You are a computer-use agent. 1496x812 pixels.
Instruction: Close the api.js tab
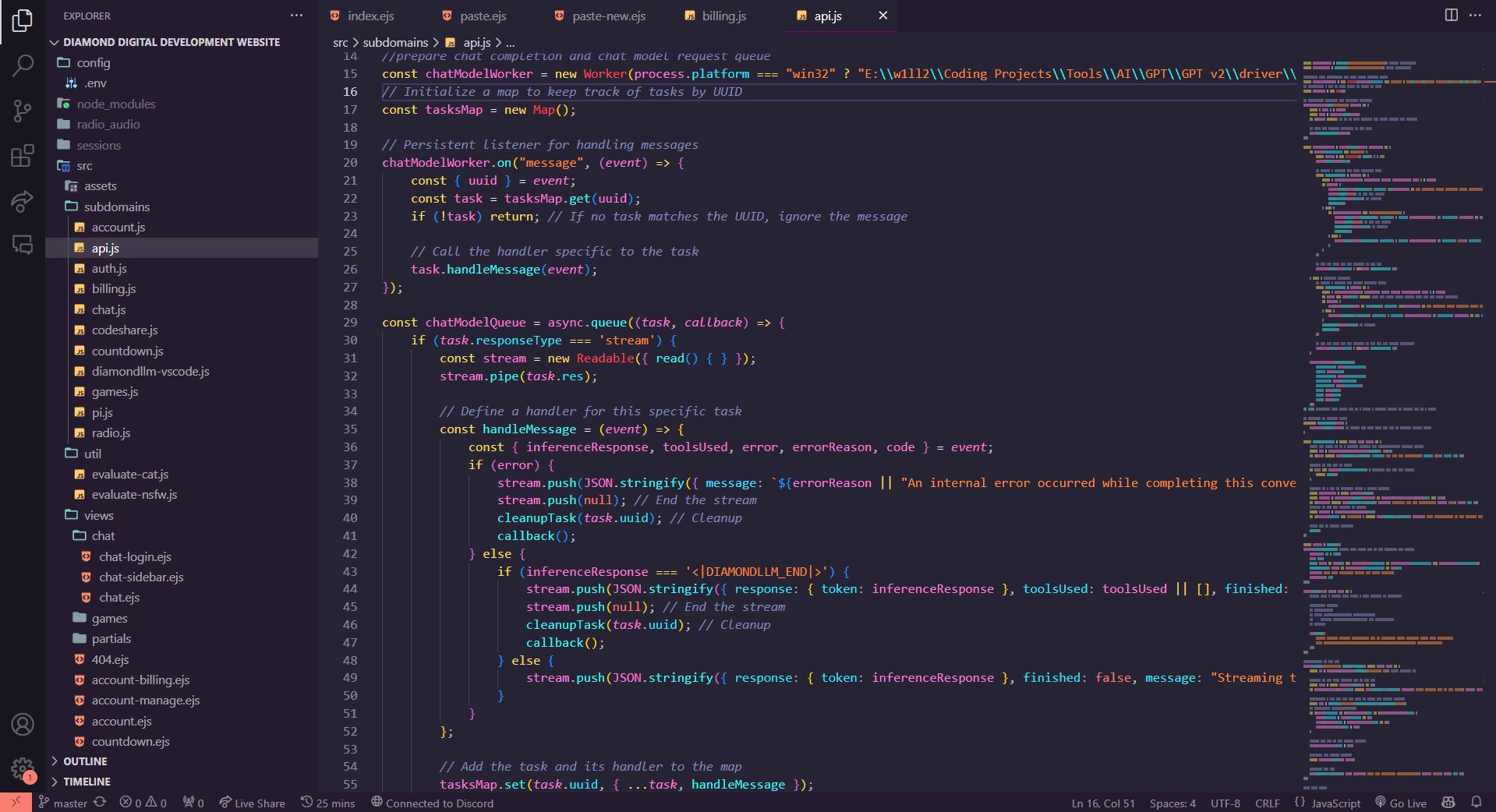point(882,16)
